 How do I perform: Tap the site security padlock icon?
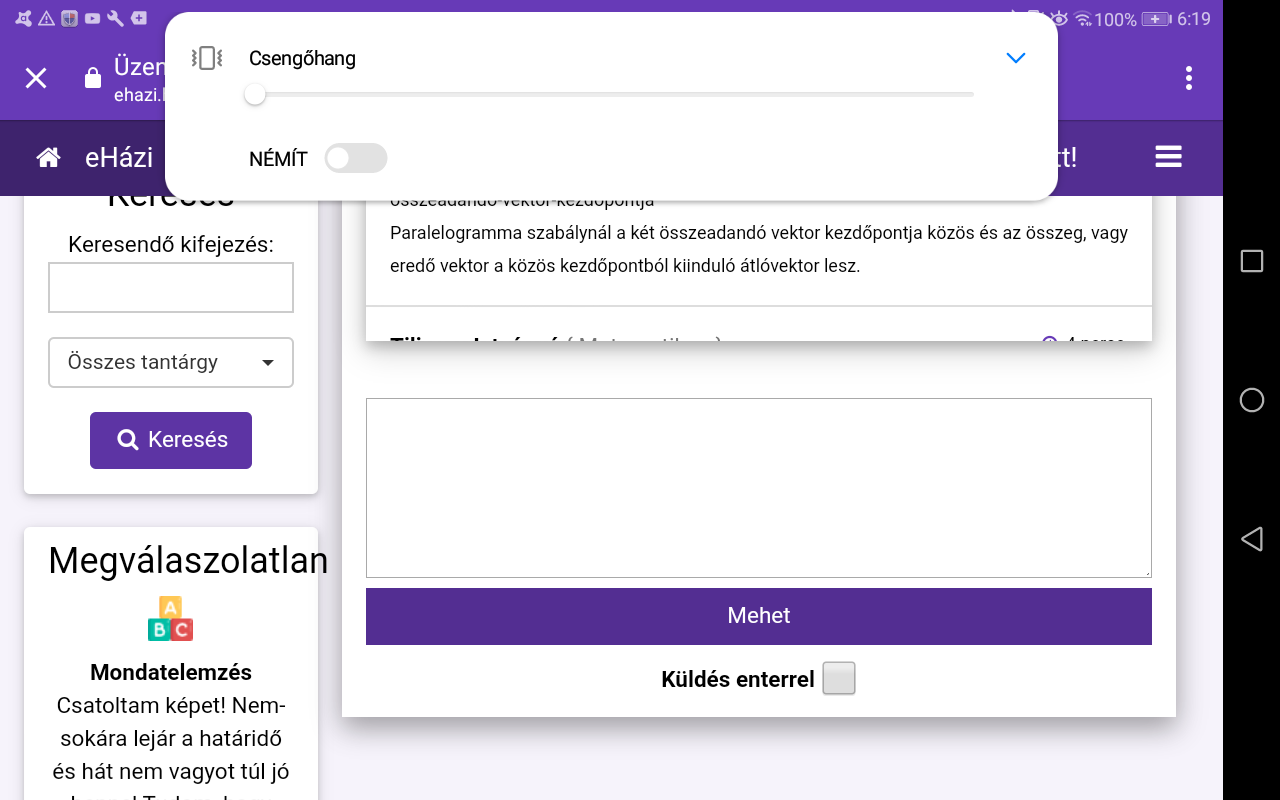point(93,78)
